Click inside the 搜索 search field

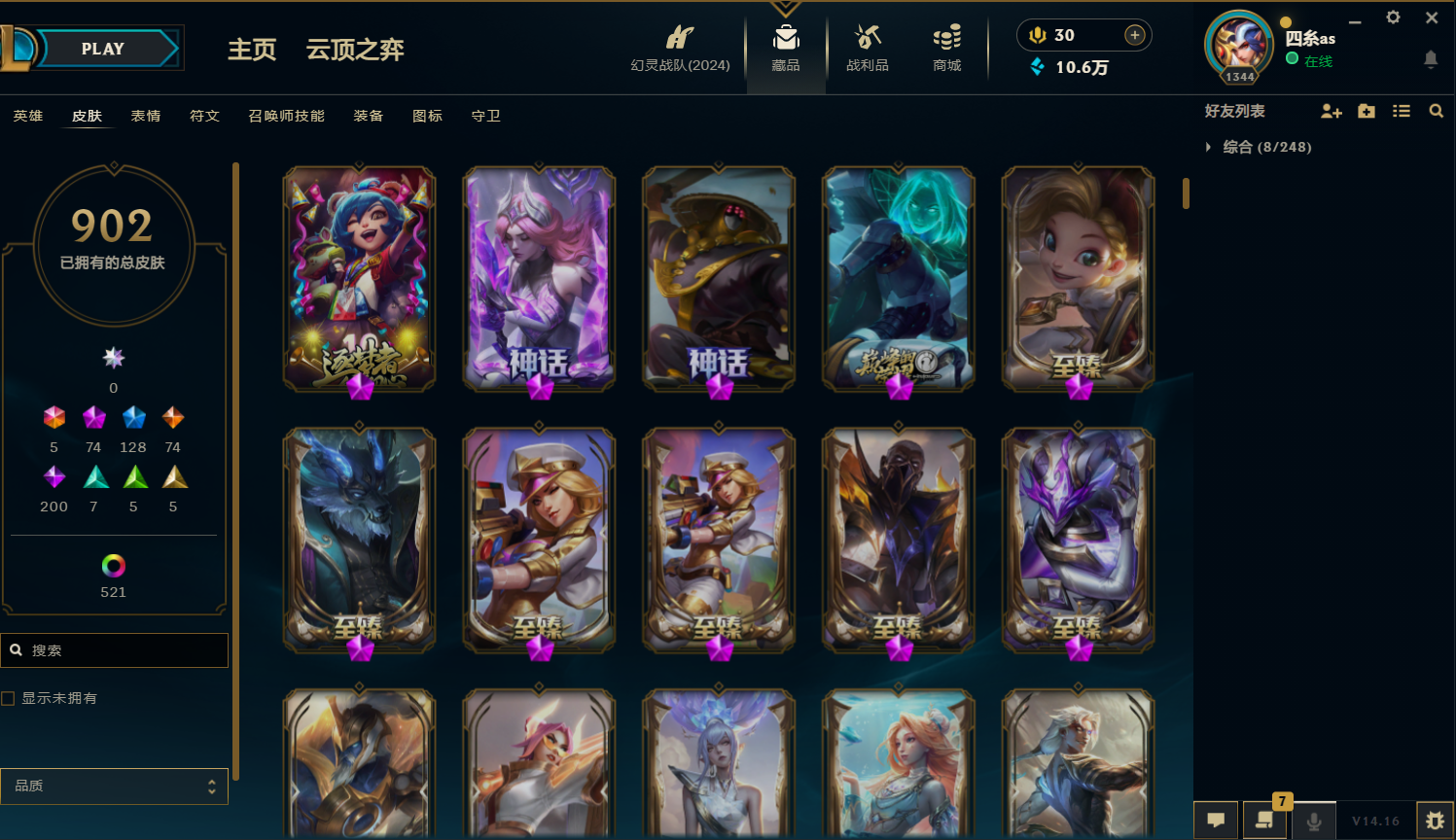click(x=115, y=650)
